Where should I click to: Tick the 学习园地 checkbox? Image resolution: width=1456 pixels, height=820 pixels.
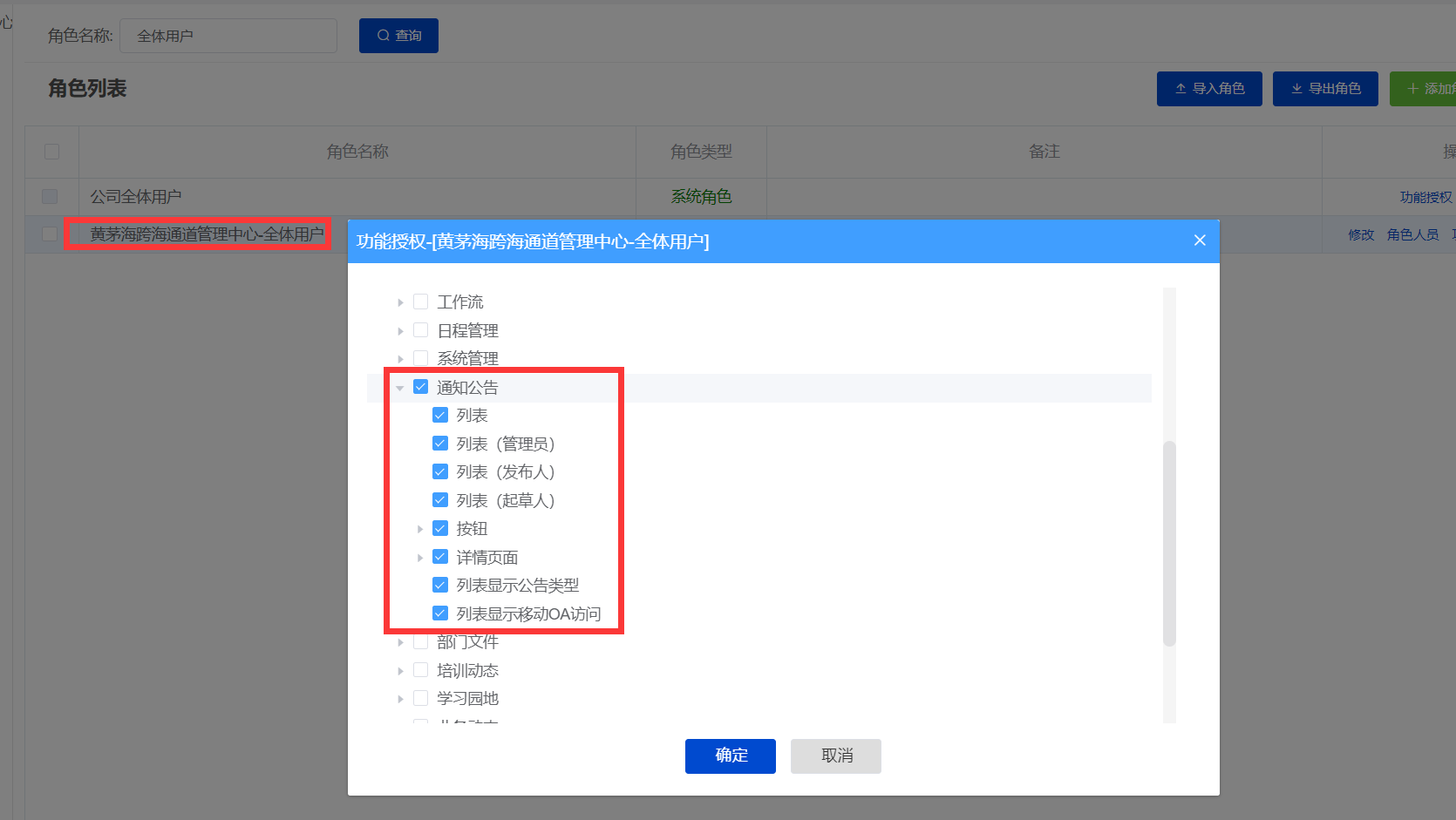pos(420,698)
